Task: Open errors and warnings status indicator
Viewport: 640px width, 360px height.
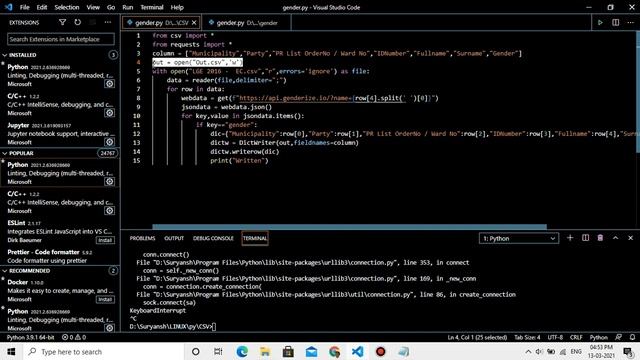Action: 74,338
